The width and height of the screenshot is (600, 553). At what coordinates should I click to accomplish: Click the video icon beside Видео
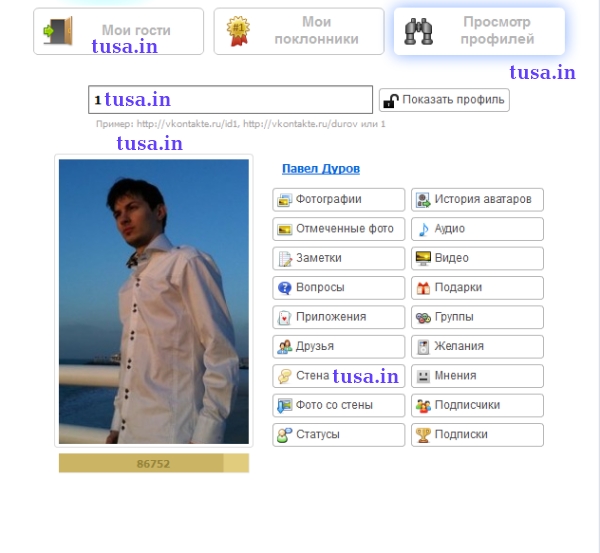(423, 258)
